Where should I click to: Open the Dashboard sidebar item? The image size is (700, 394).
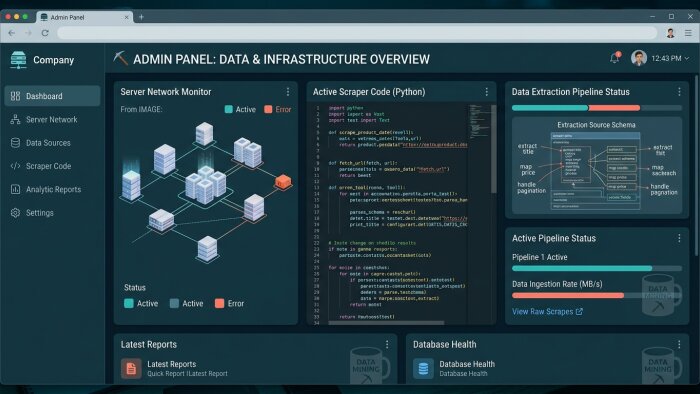[x=52, y=96]
